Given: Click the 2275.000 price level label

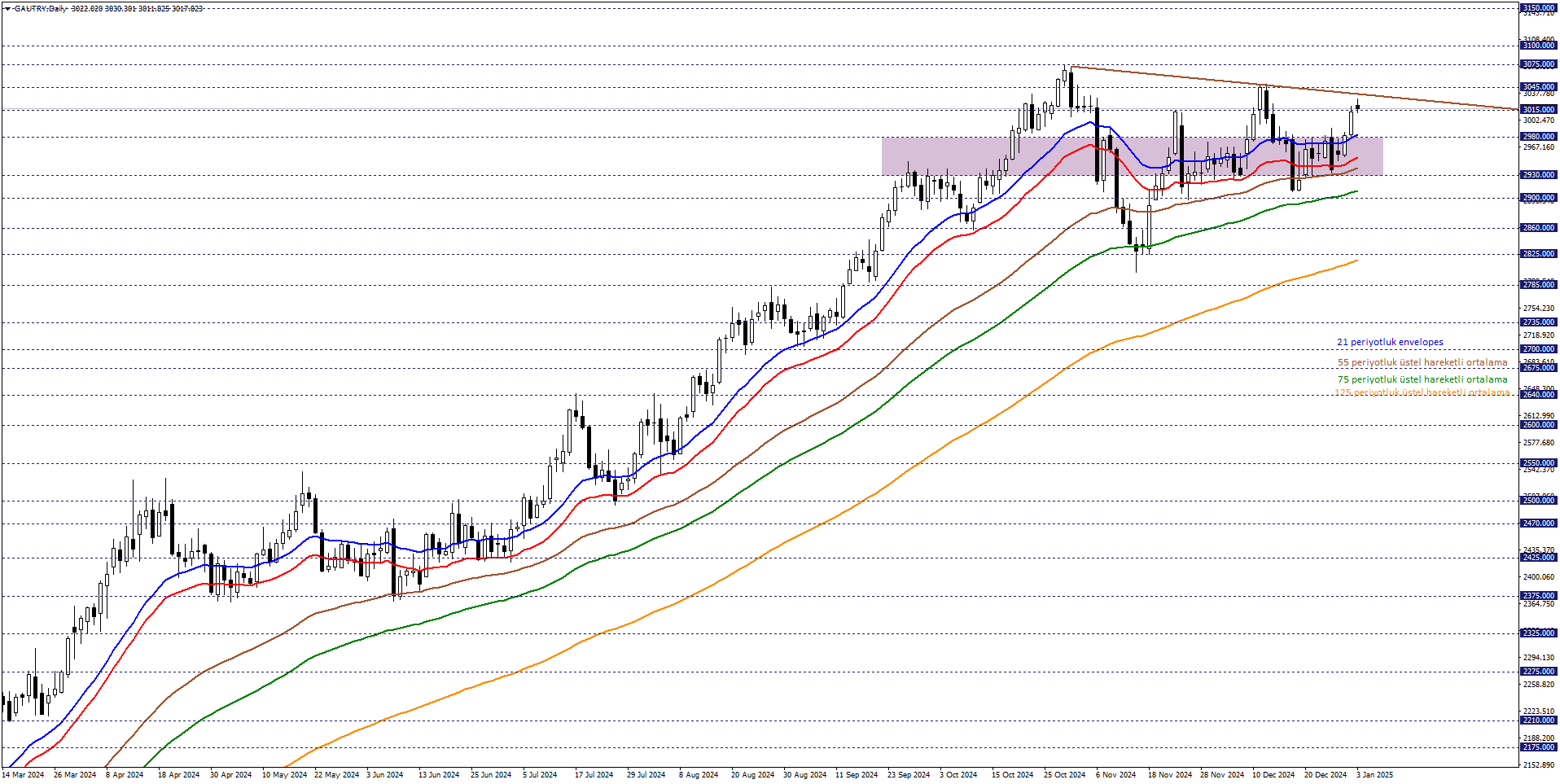Looking at the screenshot, I should coord(1539,672).
